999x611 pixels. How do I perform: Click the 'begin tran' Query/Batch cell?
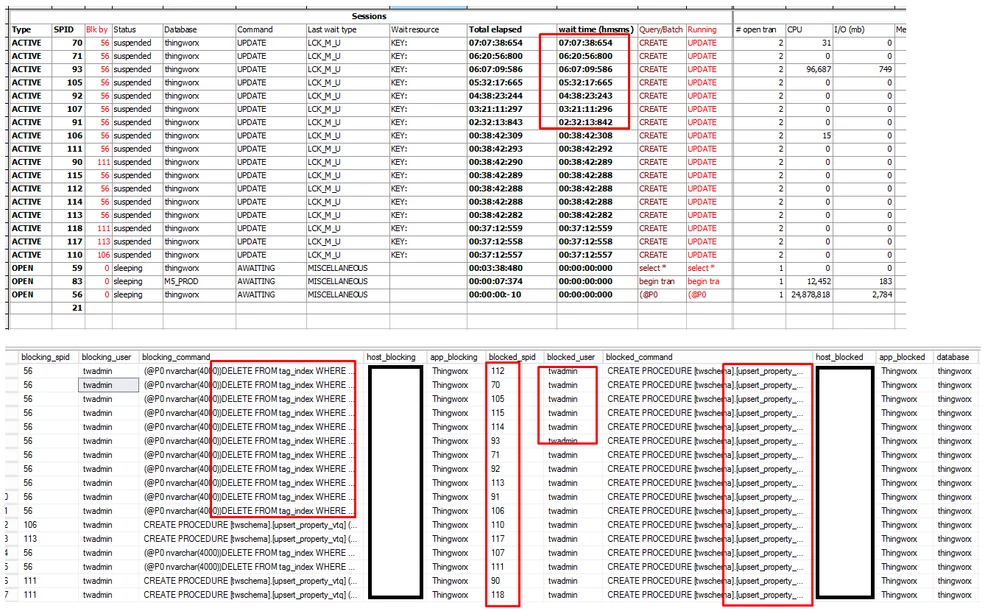(657, 281)
